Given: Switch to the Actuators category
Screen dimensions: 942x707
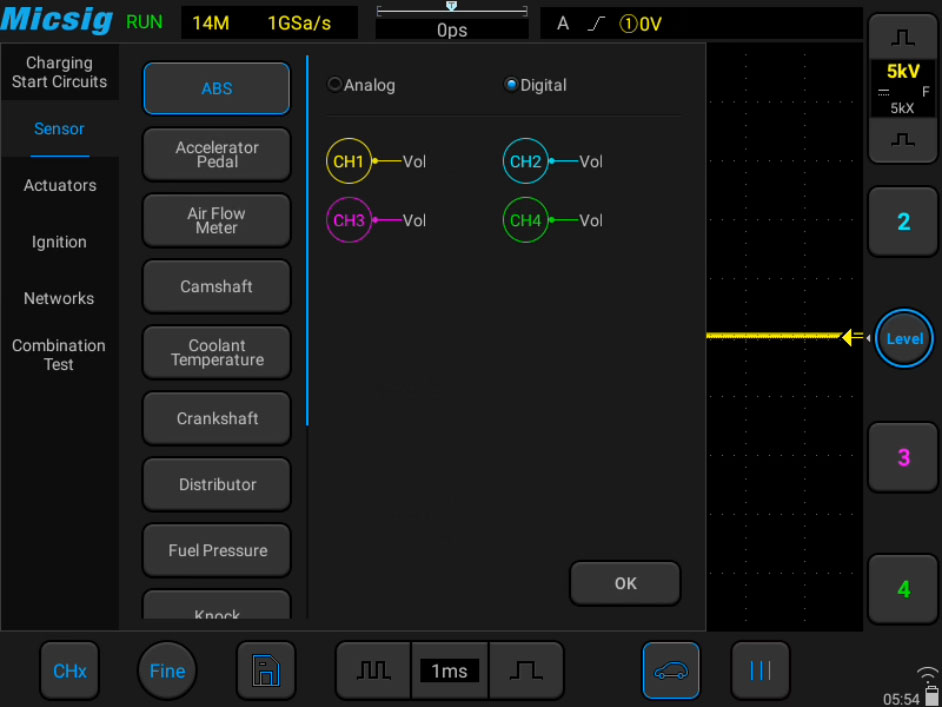Looking at the screenshot, I should (59, 185).
